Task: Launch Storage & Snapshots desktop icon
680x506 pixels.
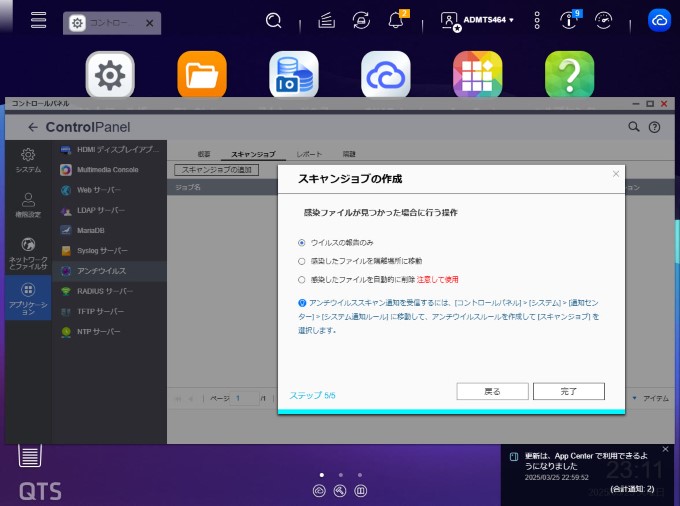Action: [294, 75]
